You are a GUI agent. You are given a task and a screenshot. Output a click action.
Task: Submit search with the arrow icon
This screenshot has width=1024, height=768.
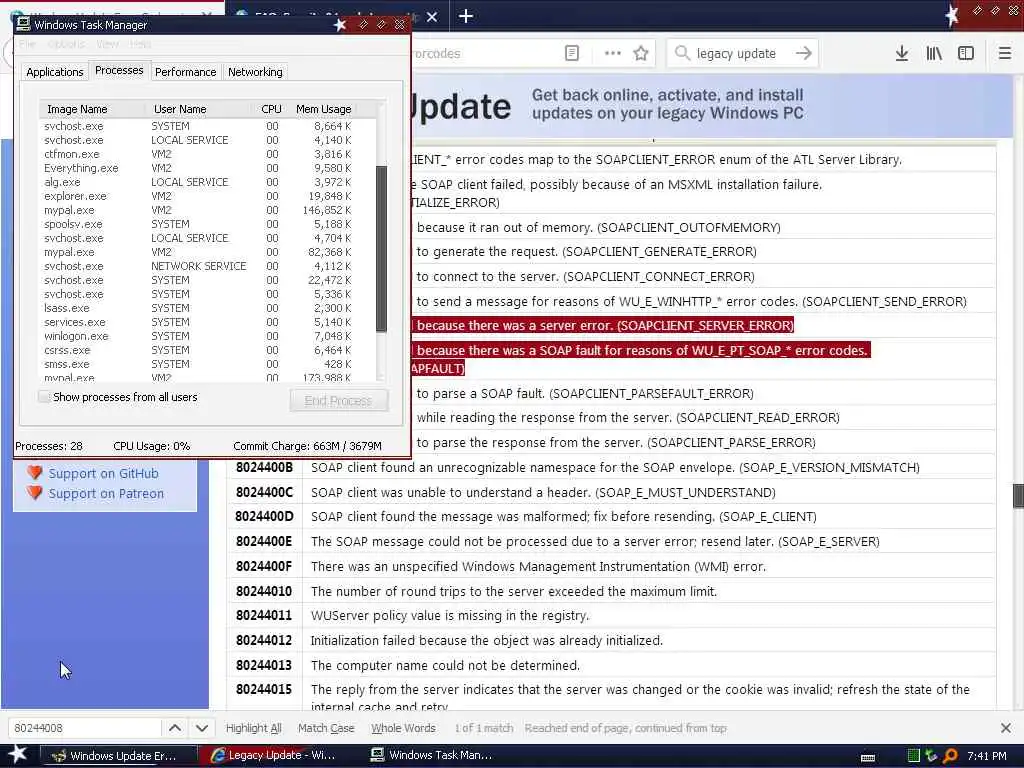click(804, 53)
